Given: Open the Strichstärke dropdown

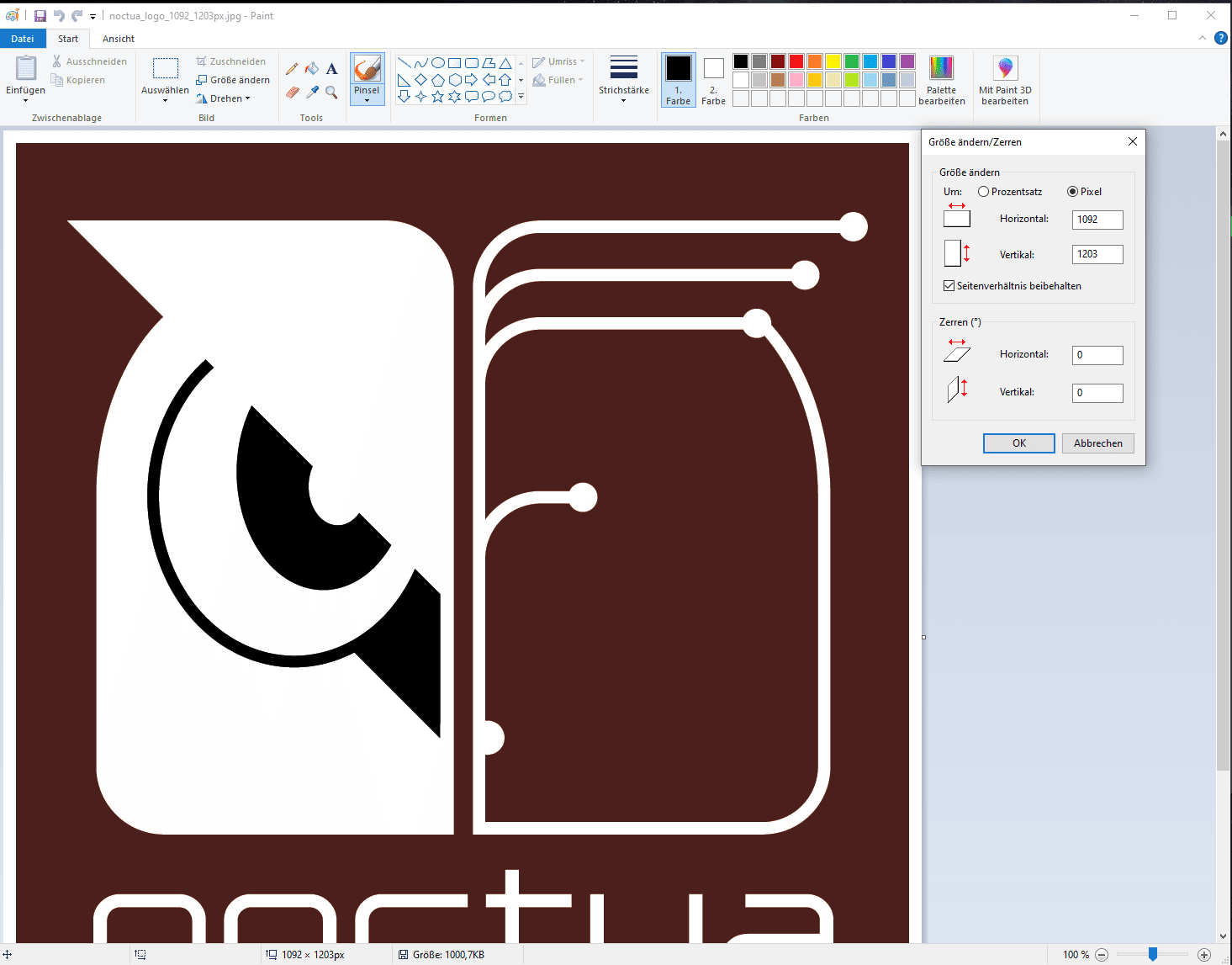Looking at the screenshot, I should (624, 79).
